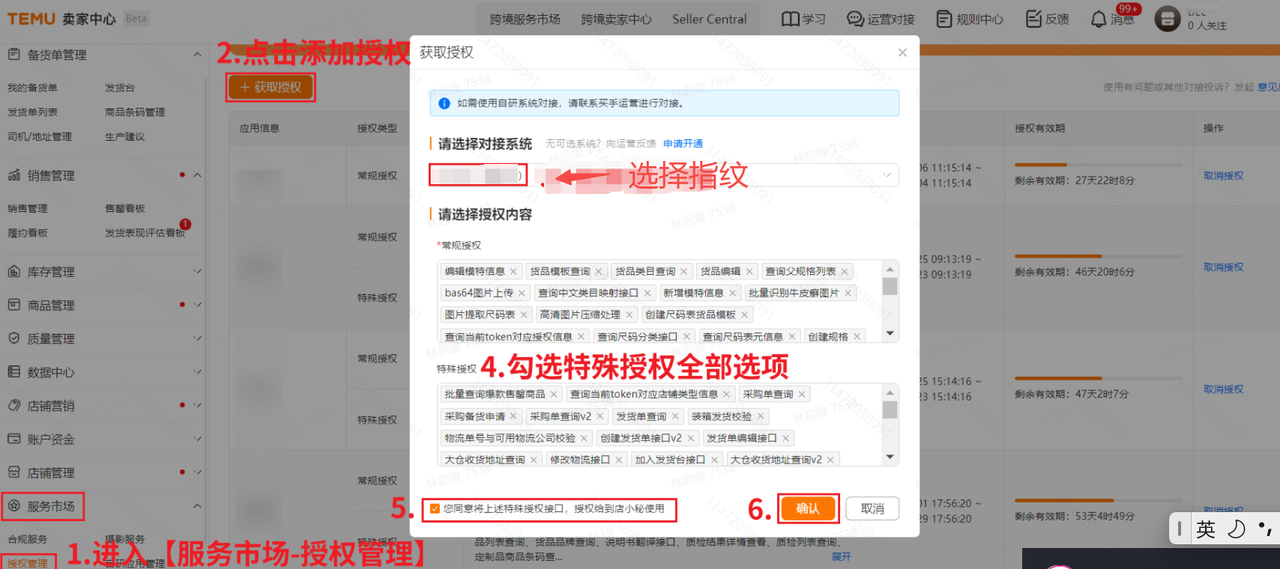Viewport: 1280px width, 569px height.
Task: Open the 请选择对接系统 dropdown
Action: pyautogui.click(x=887, y=175)
